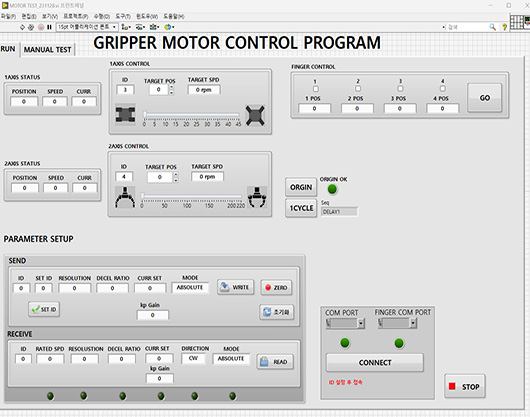
Task: Switch to the MANUAL TEST tab
Action: [47, 50]
